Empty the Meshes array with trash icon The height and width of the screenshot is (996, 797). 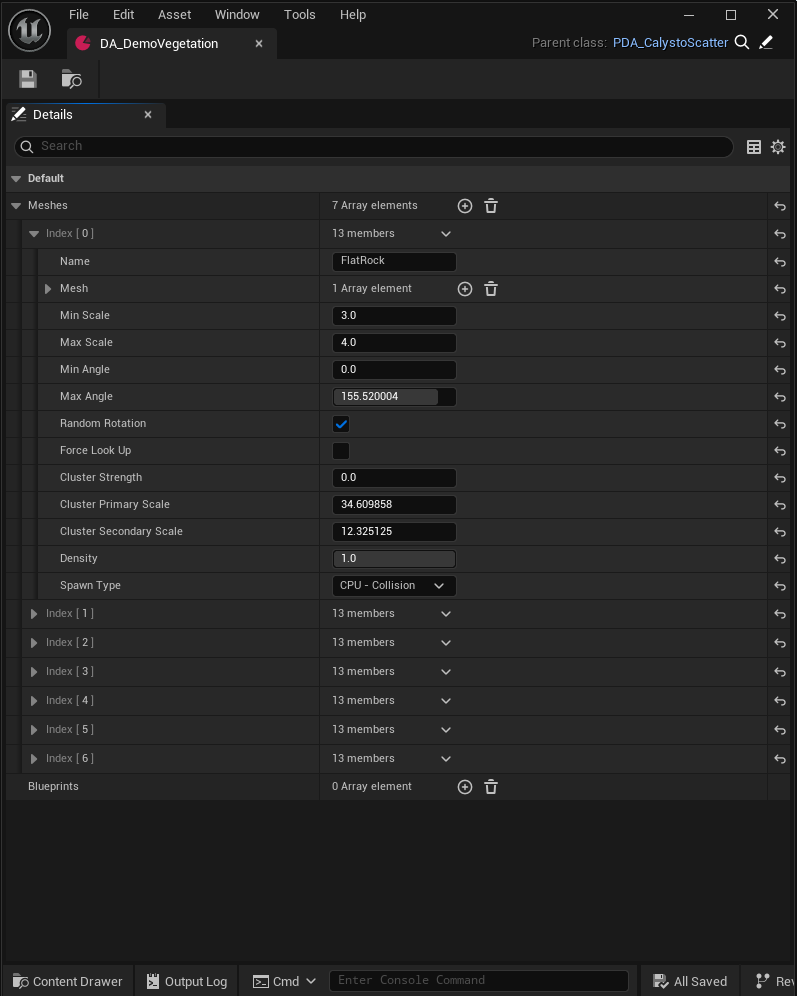click(x=491, y=206)
